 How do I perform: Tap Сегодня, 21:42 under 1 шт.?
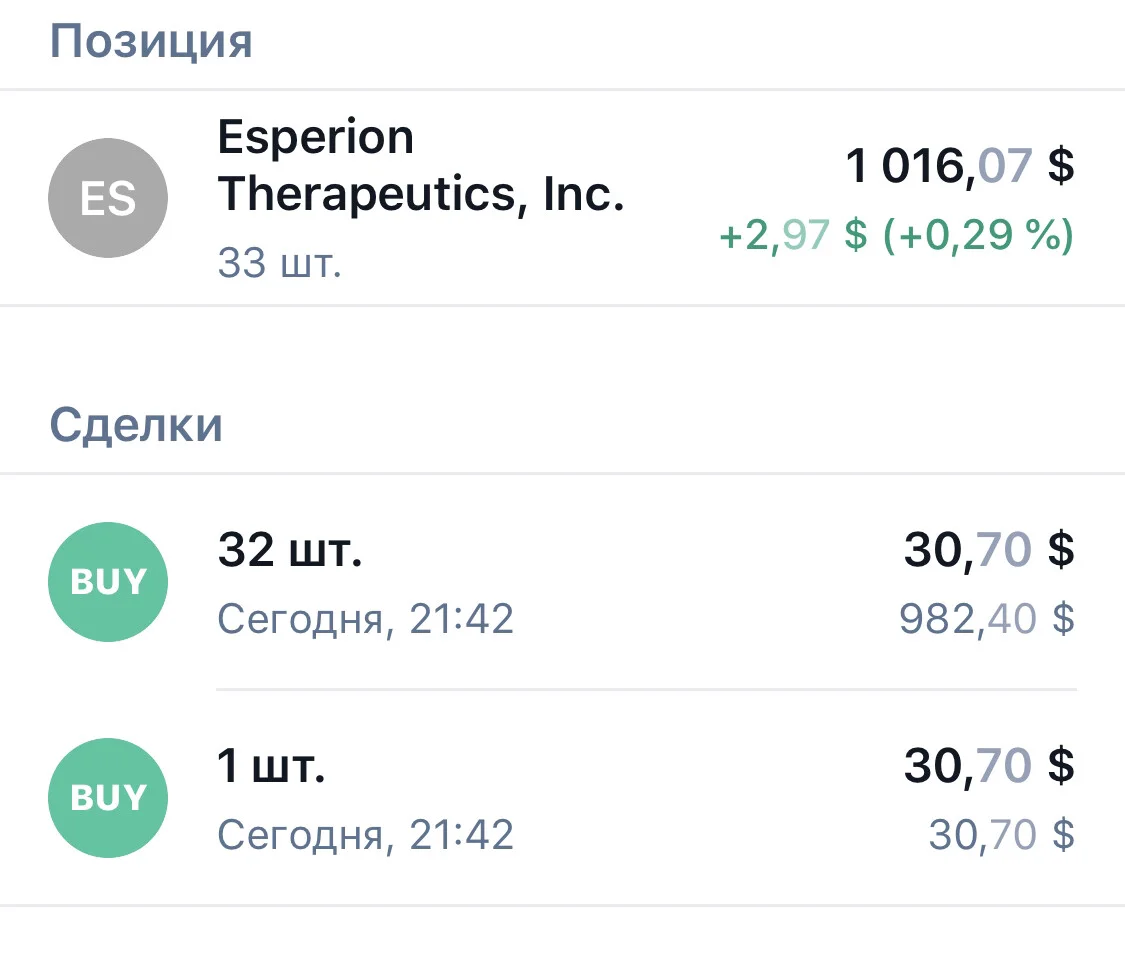tap(365, 835)
